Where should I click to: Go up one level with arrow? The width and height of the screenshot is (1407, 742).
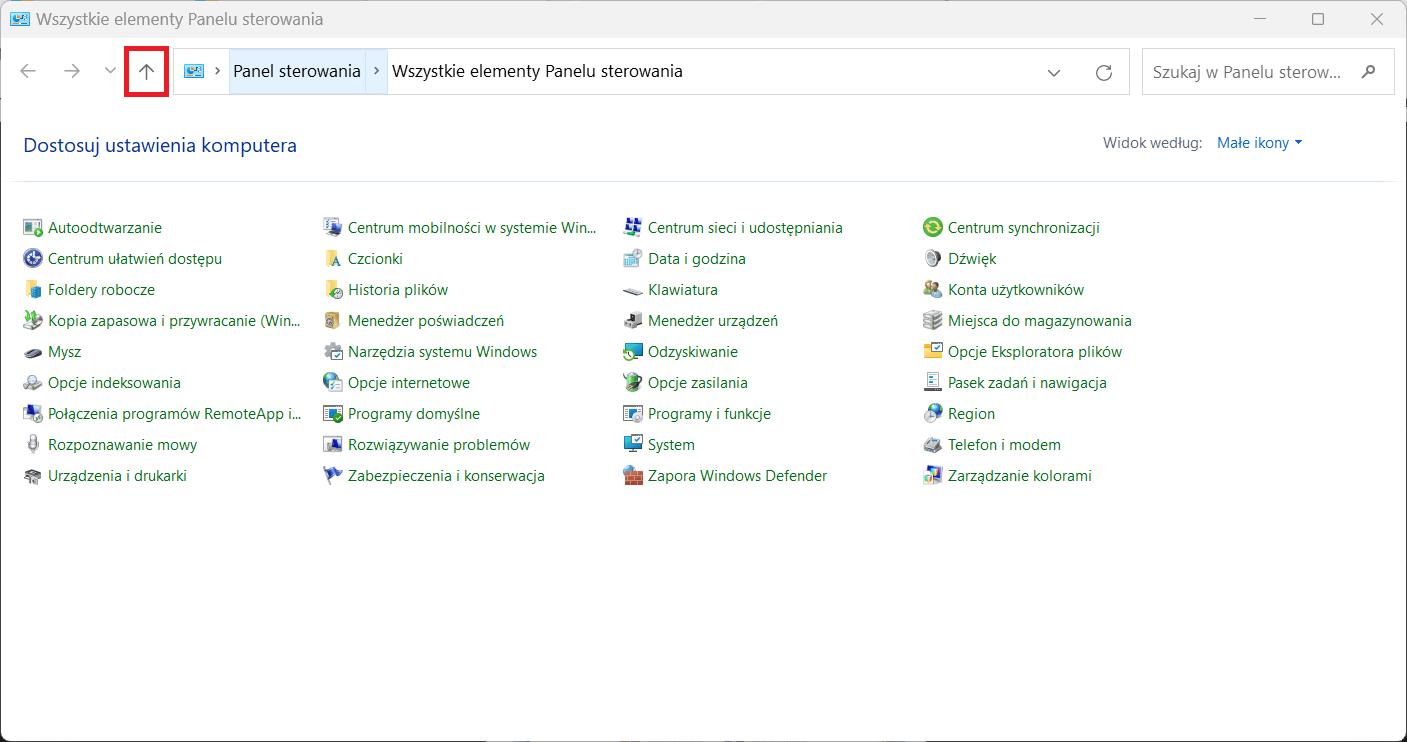point(146,72)
